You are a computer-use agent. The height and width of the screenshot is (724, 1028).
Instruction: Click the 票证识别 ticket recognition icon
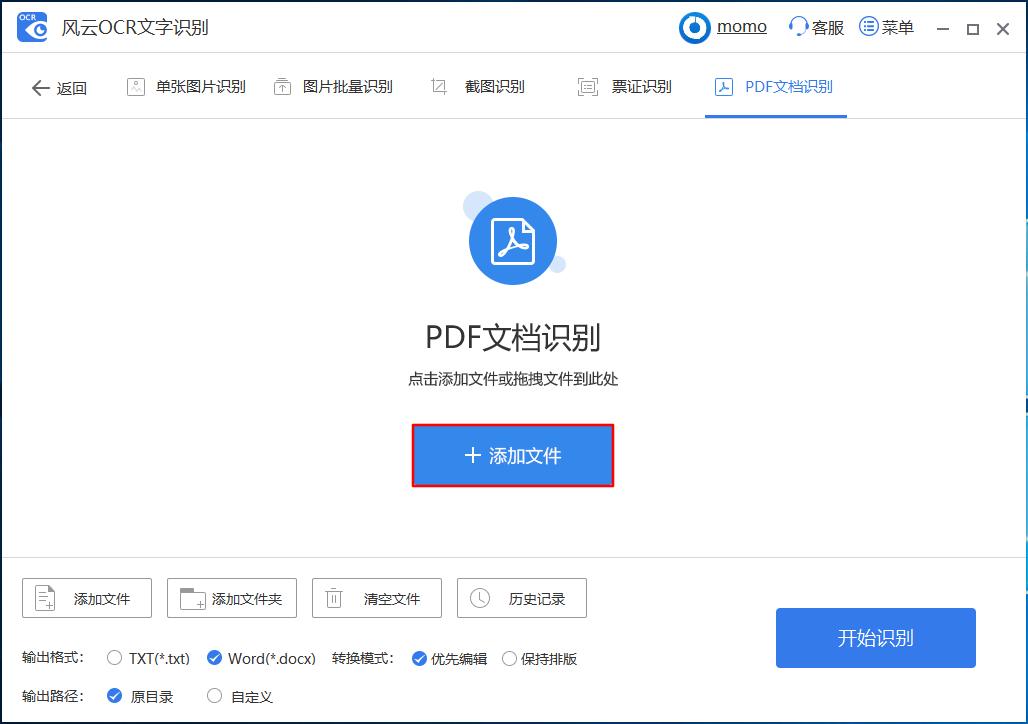[x=586, y=86]
